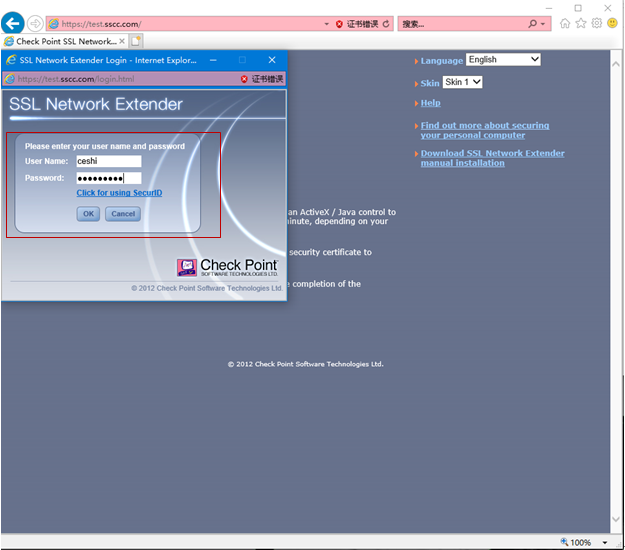
Task: Click the 'Click for using SecurID' link
Action: pos(119,193)
